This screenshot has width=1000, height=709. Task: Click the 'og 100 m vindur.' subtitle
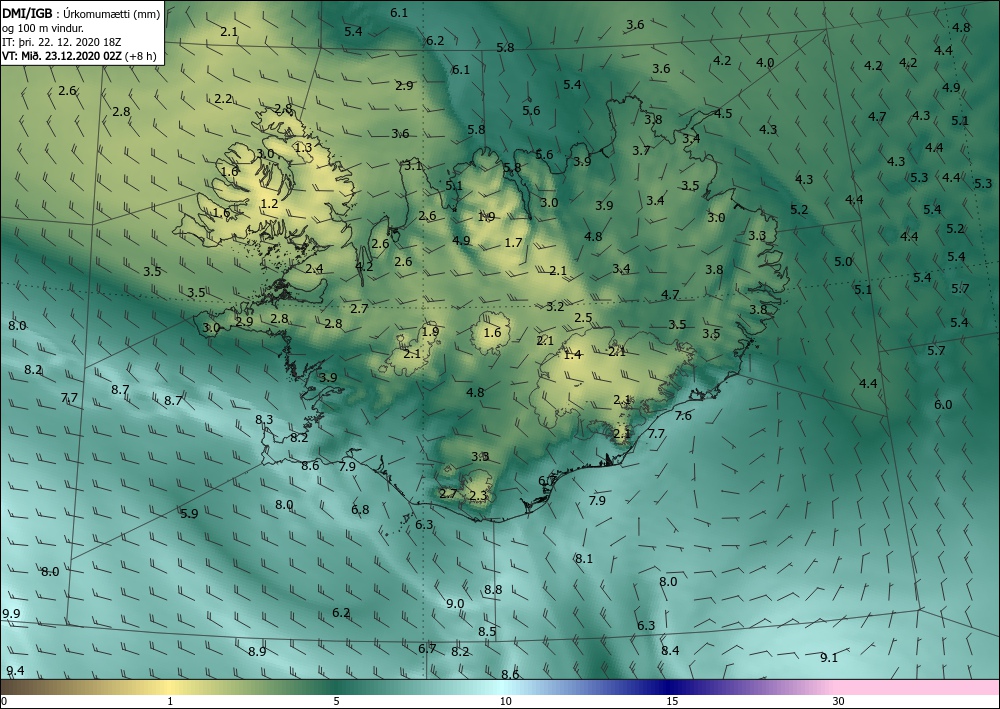click(43, 28)
